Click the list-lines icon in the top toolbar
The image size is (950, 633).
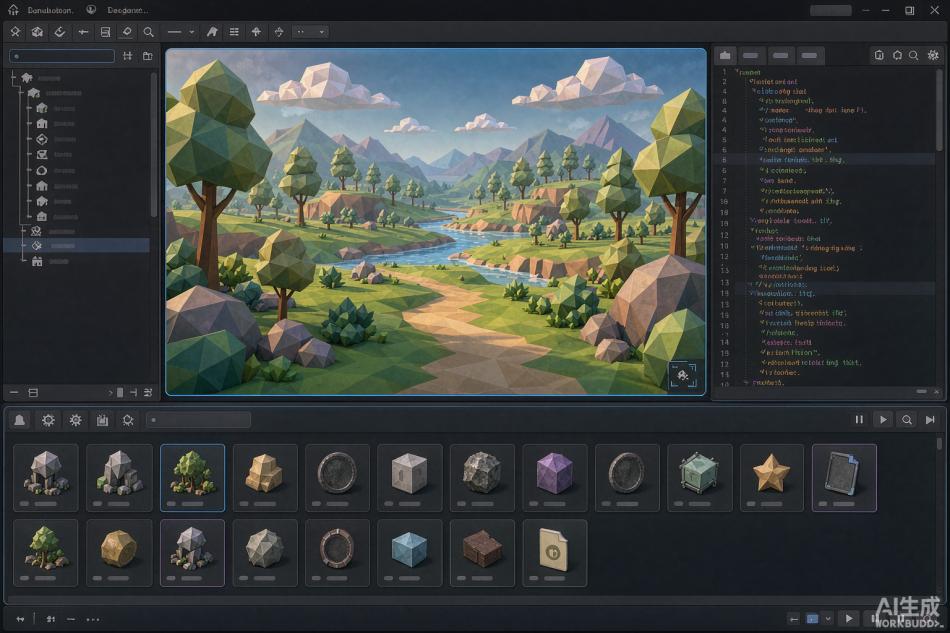[x=234, y=31]
